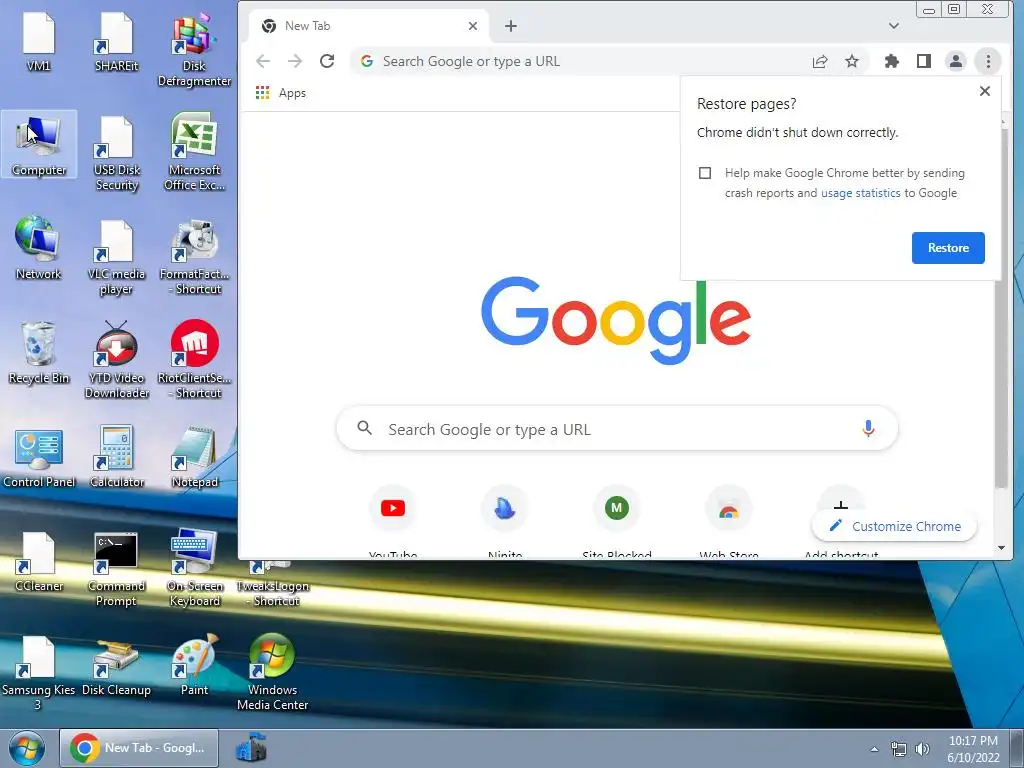Select the SHAREit shortcut
Viewport: 1024px width, 768px height.
tap(116, 40)
